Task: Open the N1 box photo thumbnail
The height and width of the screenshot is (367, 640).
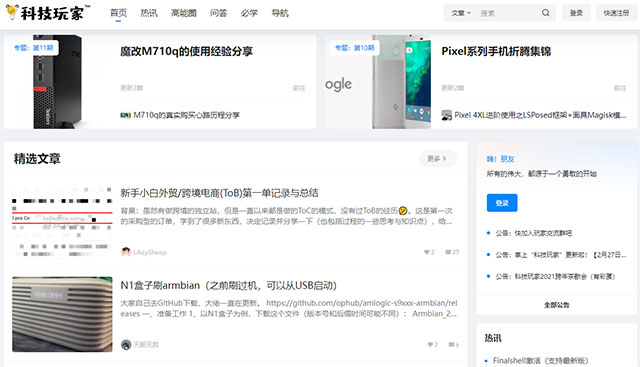Action: coord(62,314)
